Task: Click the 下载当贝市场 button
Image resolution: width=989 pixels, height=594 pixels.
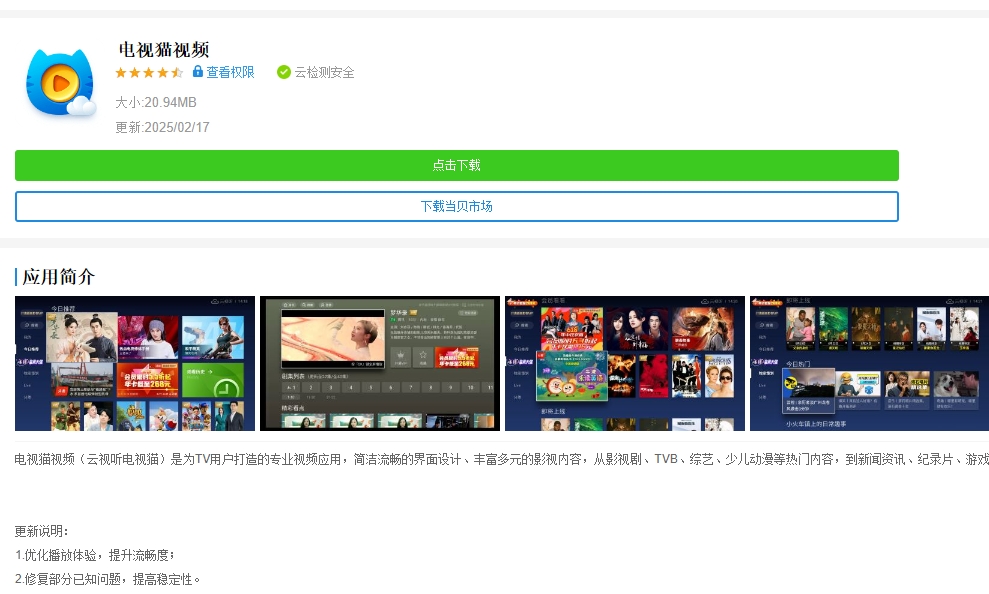Action: coord(456,206)
